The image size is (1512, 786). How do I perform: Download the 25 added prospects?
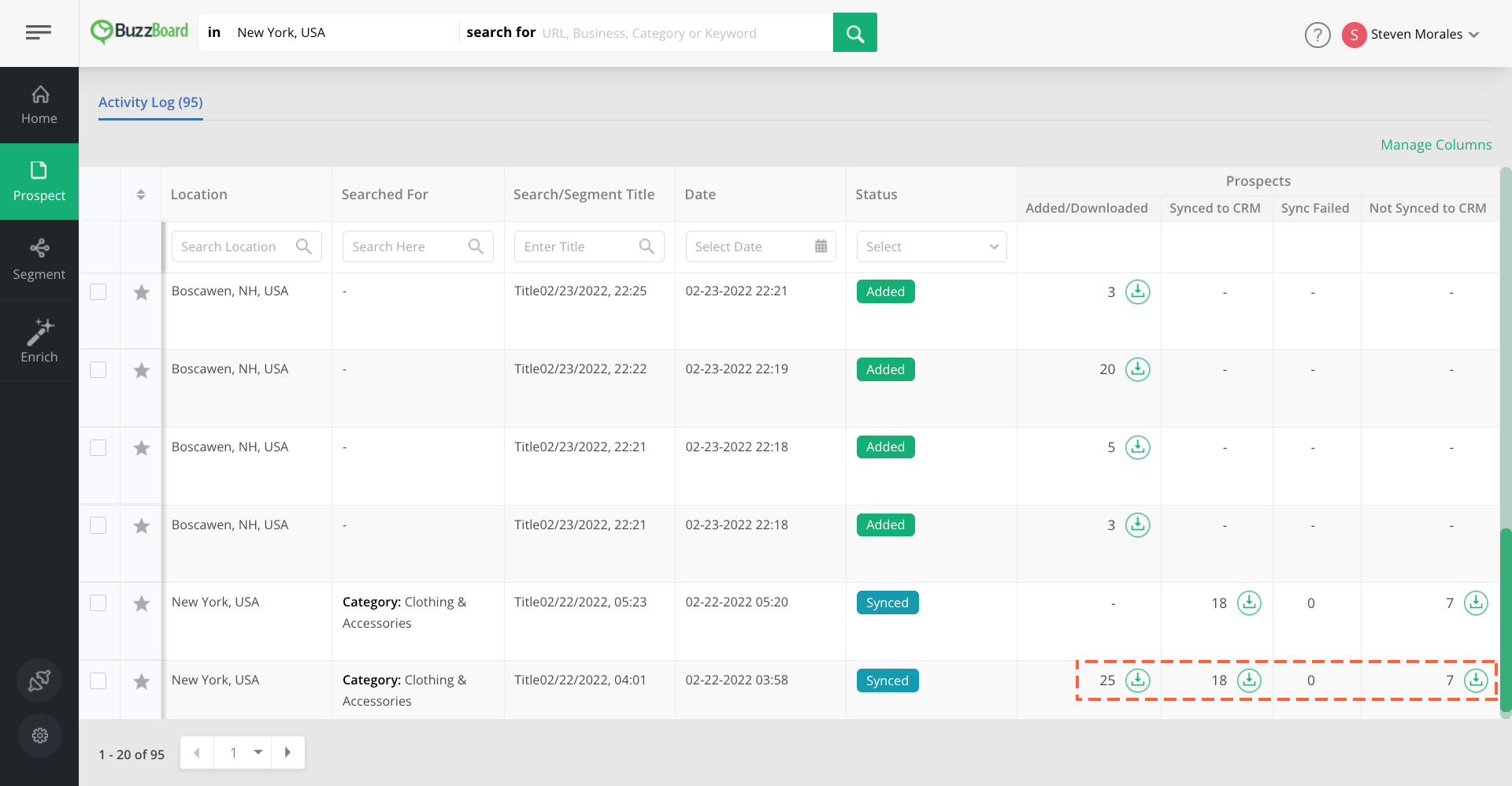click(1137, 680)
